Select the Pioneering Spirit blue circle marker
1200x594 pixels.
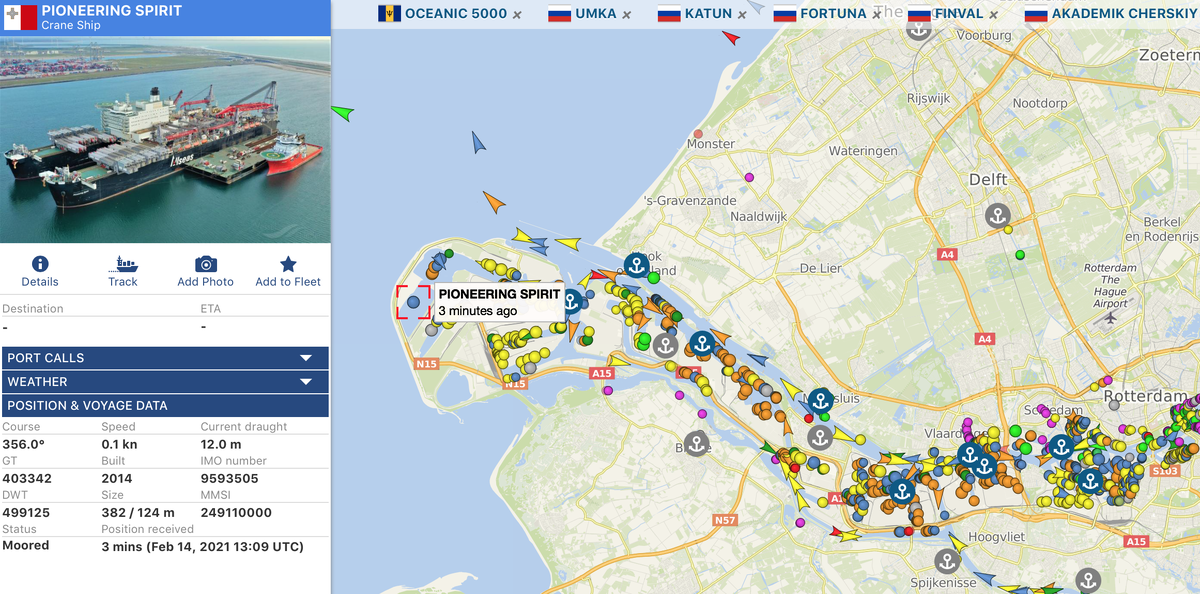(413, 302)
